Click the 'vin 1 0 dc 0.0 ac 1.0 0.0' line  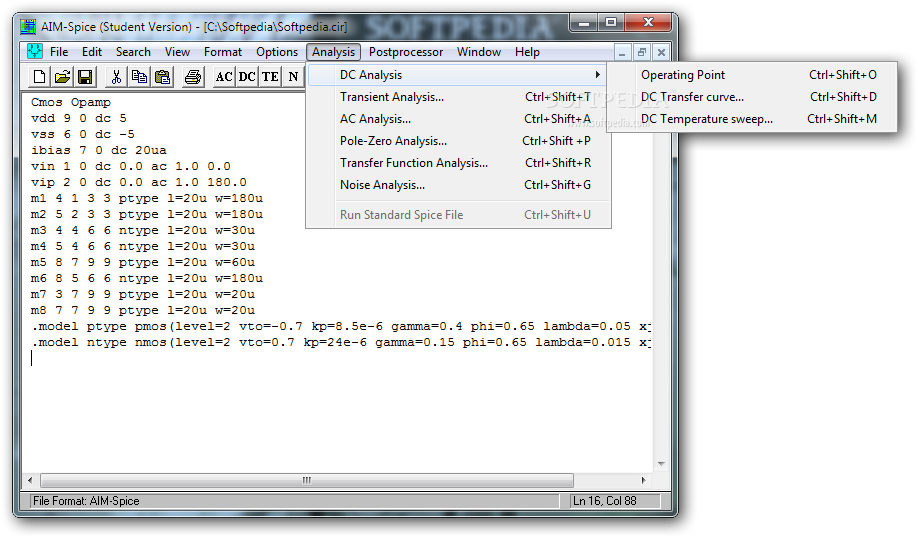(131, 166)
